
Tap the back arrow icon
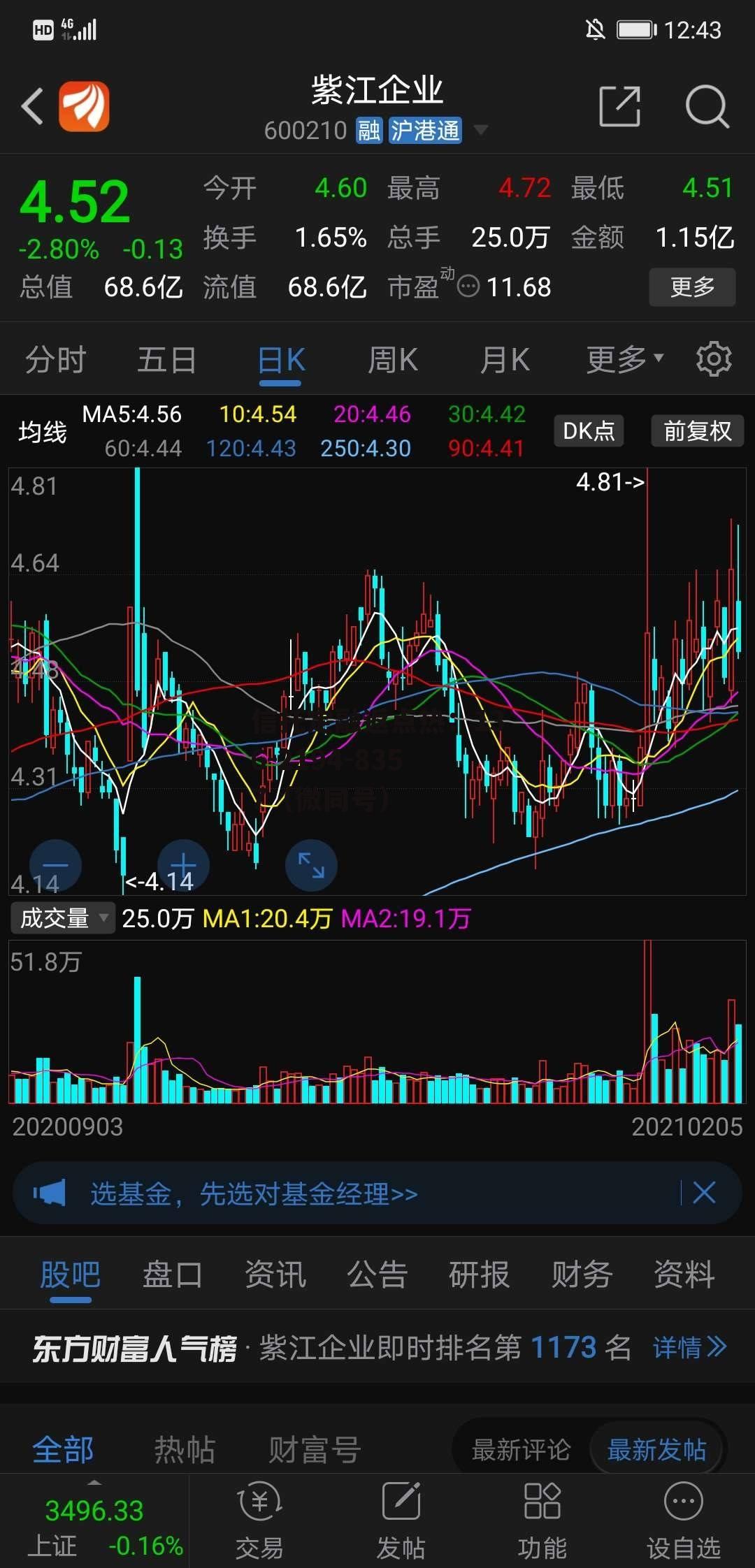point(32,106)
